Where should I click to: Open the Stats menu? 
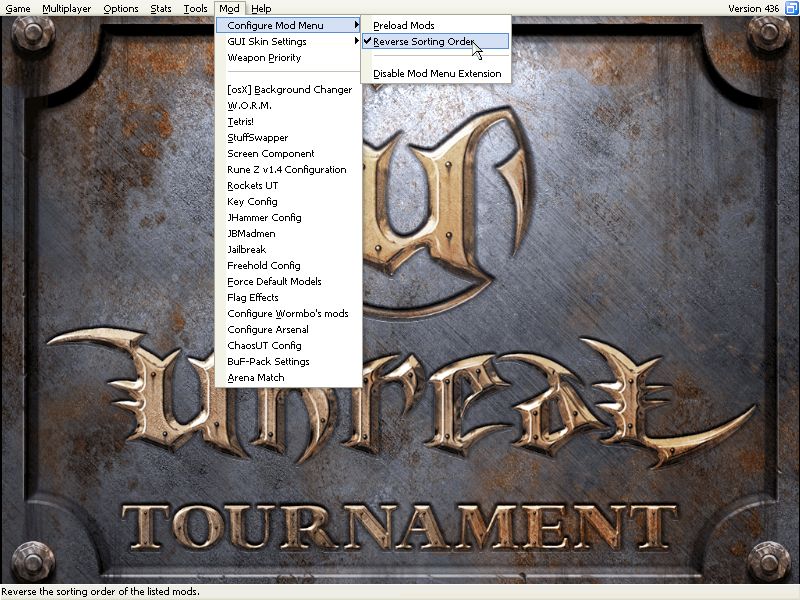(x=160, y=8)
